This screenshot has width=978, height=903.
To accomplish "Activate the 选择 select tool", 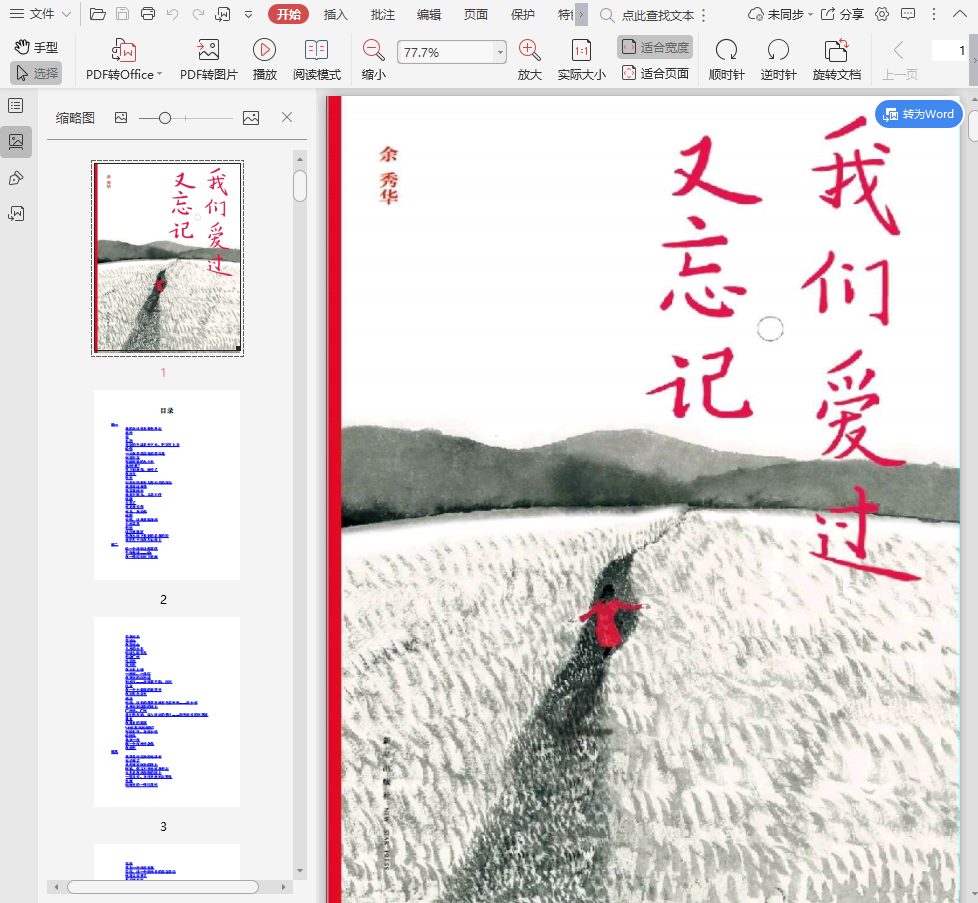I will (36, 73).
